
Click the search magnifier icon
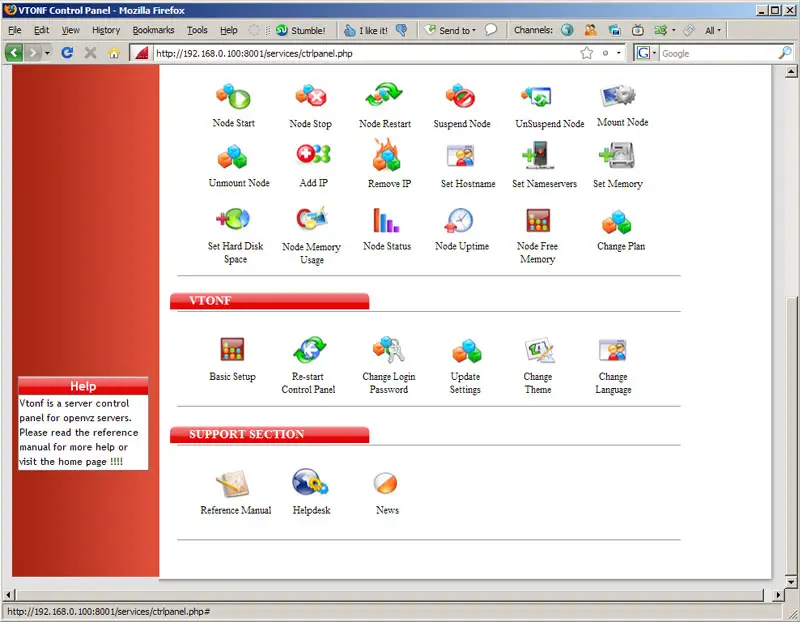[x=785, y=53]
